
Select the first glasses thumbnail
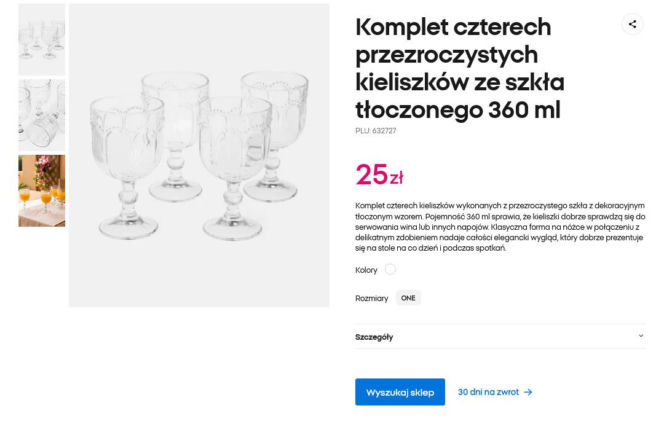41,38
